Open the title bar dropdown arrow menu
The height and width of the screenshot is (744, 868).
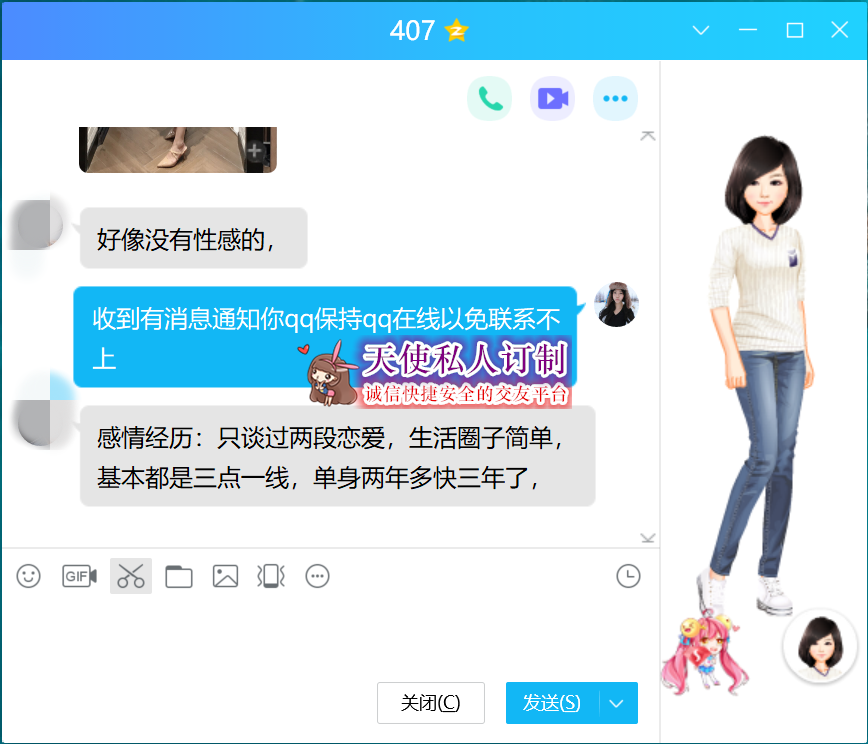coord(701,30)
